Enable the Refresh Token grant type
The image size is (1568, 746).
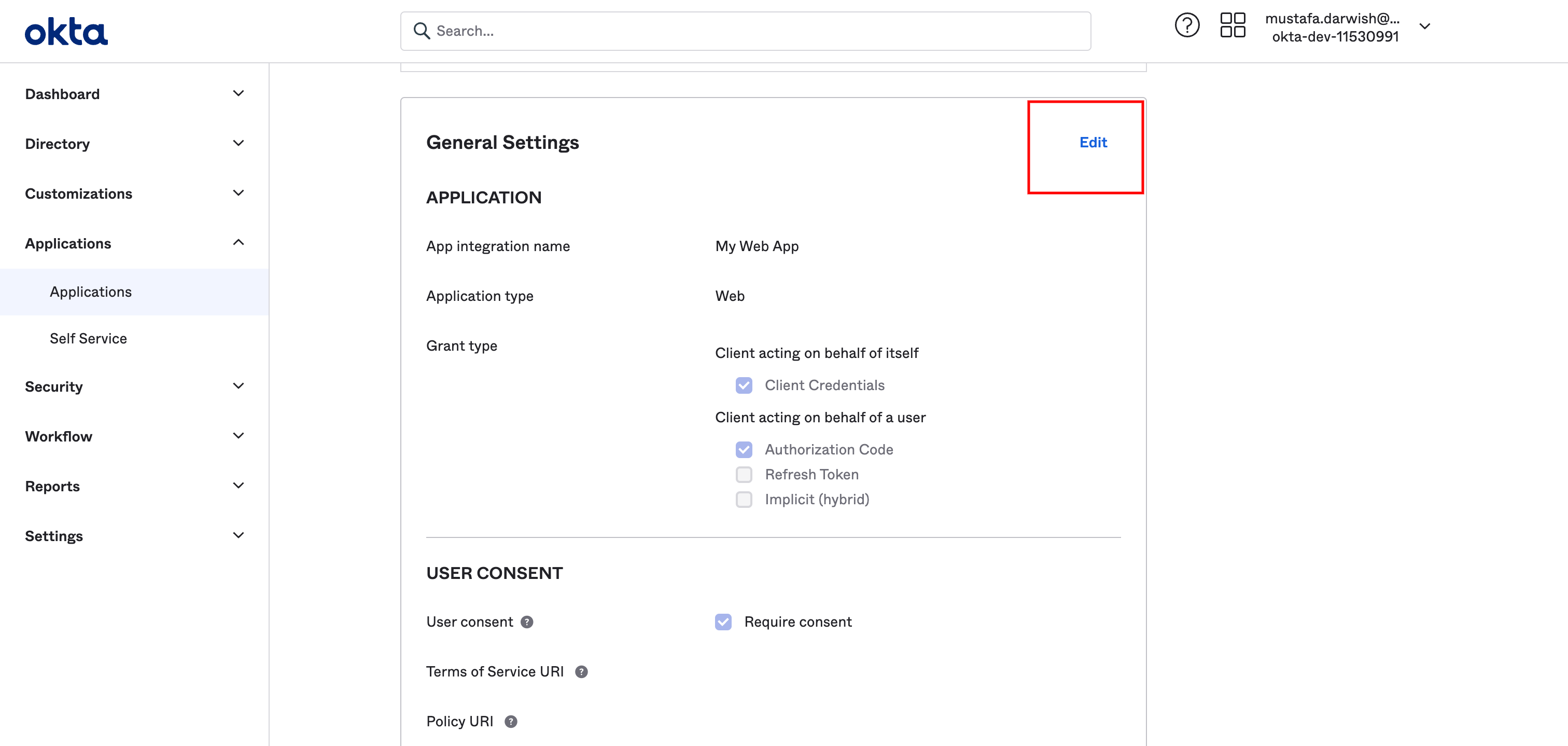(744, 474)
